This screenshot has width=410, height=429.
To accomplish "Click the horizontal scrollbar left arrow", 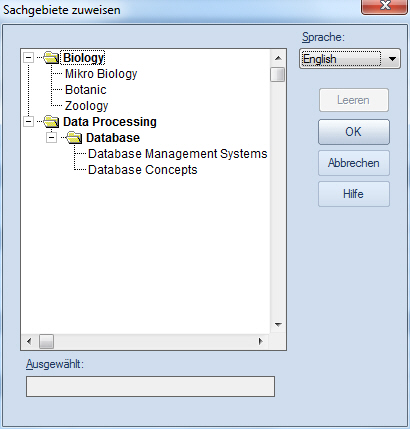I will point(29,341).
